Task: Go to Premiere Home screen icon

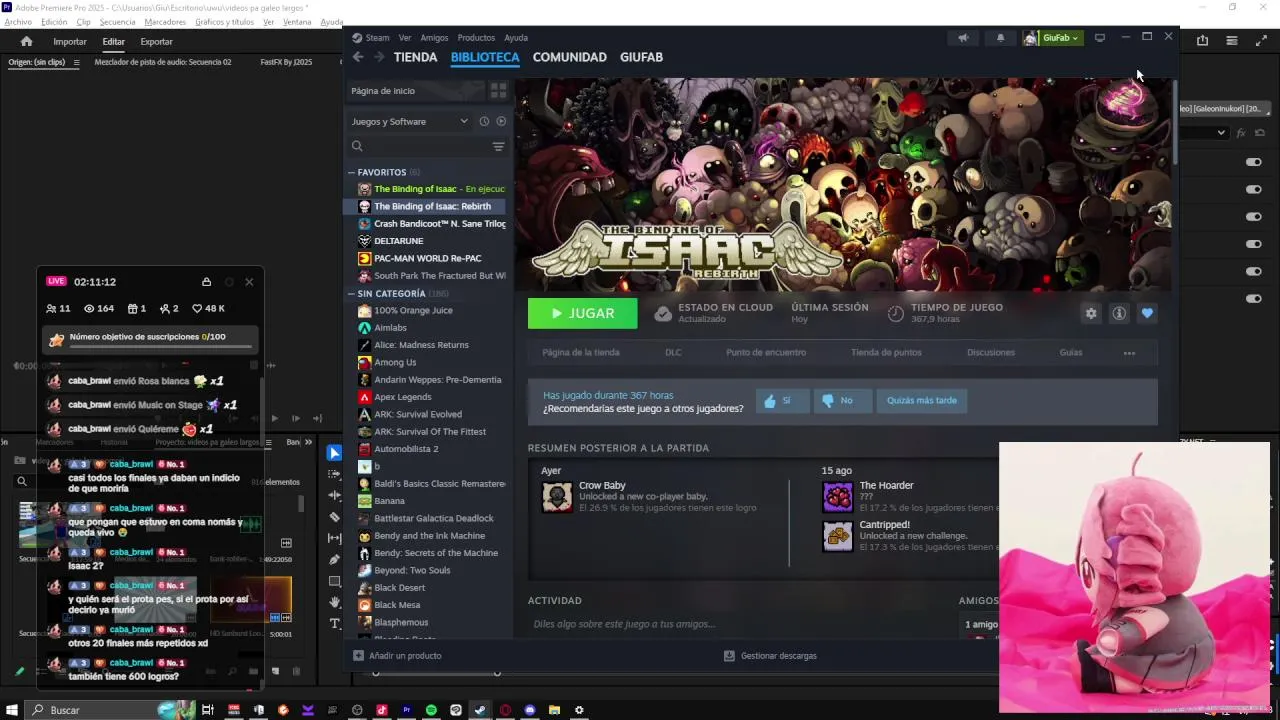Action: 26,41
